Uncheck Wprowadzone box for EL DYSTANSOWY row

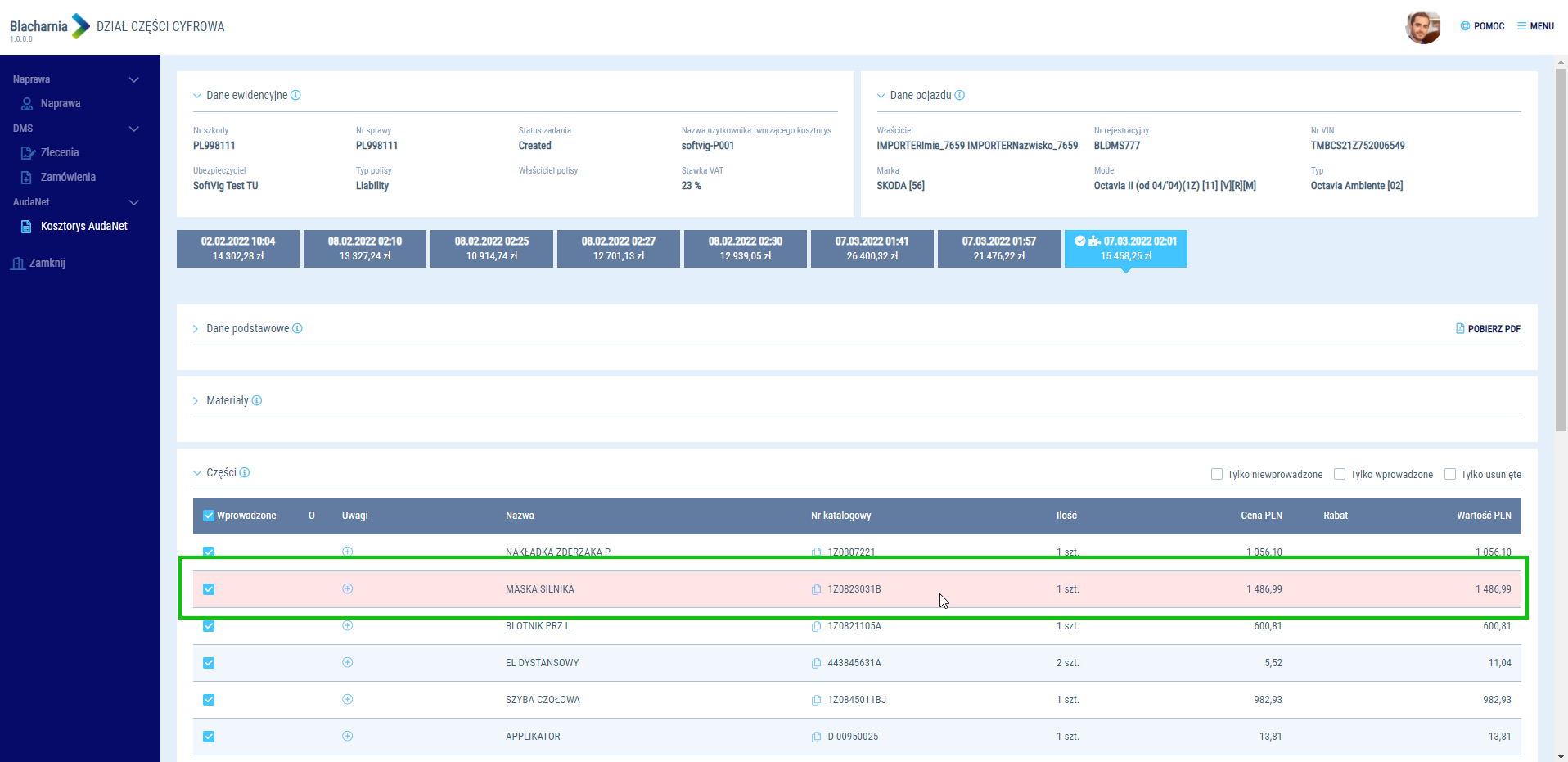209,663
